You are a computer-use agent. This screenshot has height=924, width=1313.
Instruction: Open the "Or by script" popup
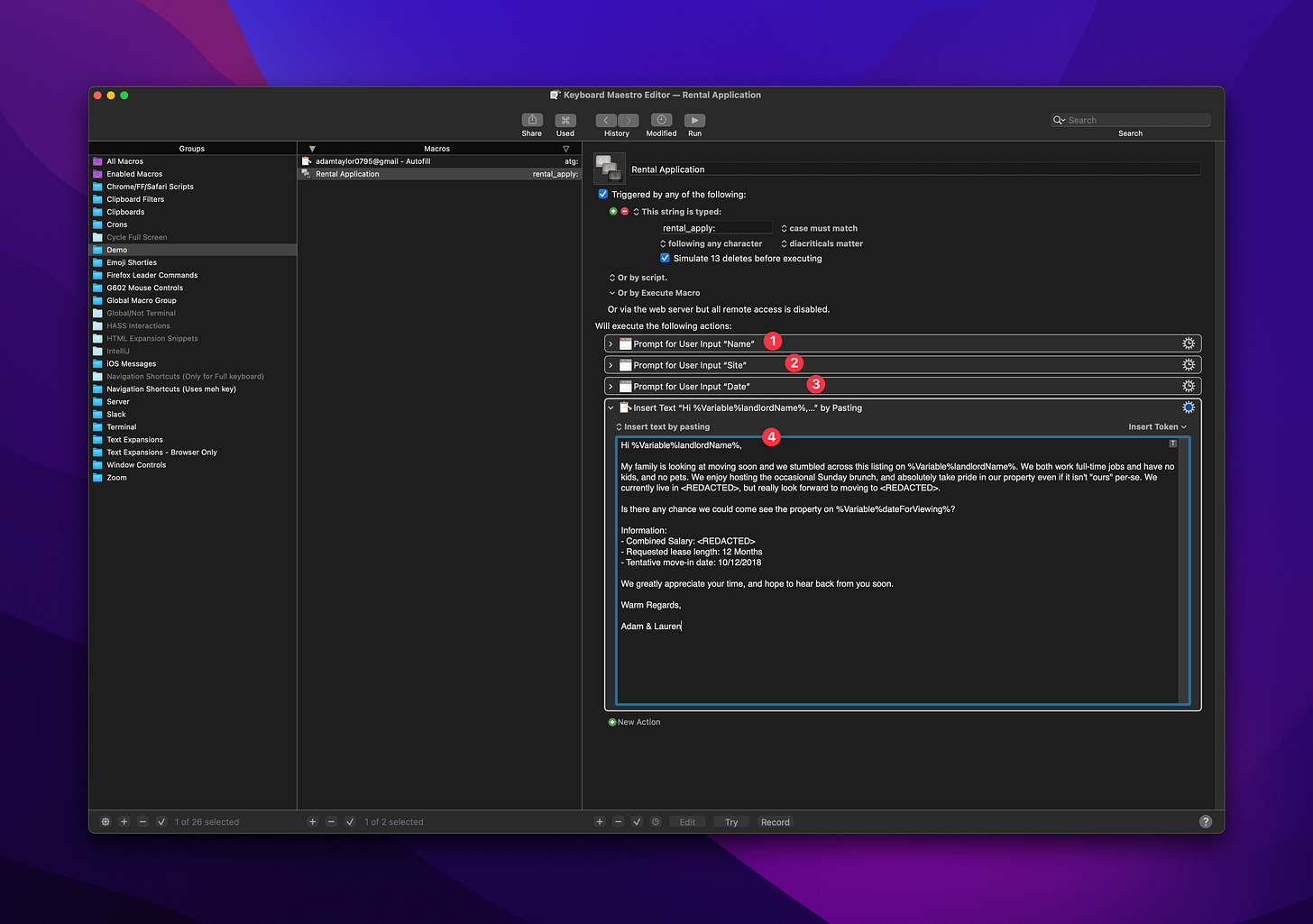pos(638,278)
